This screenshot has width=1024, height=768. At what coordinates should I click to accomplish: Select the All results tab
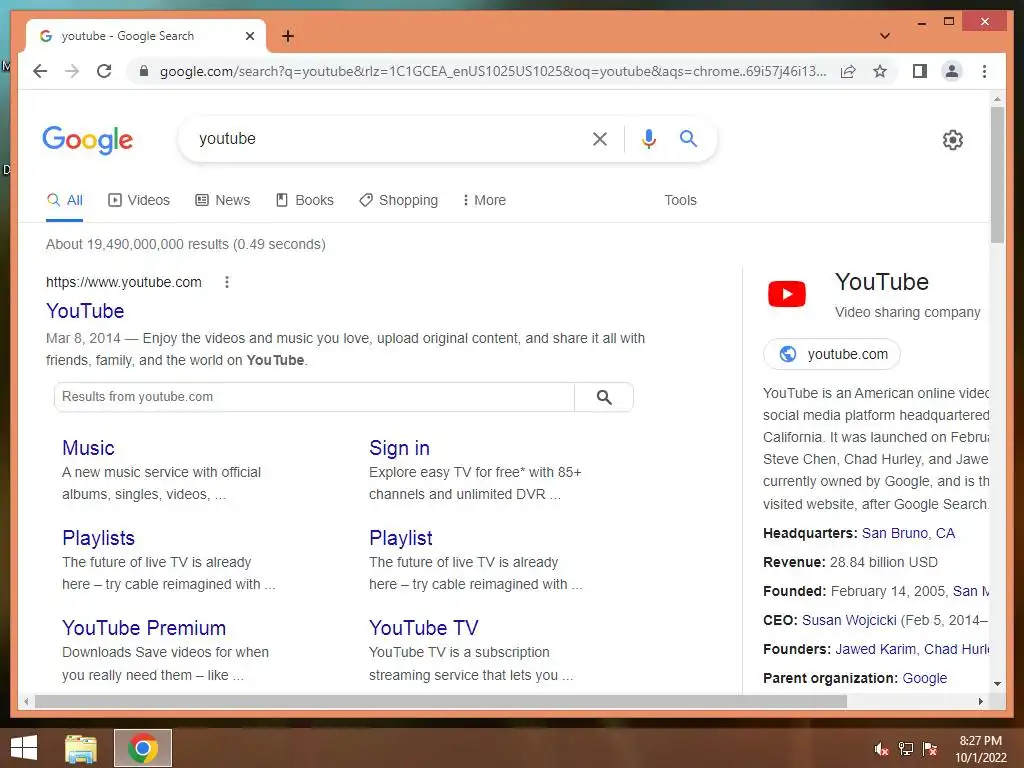coord(65,200)
